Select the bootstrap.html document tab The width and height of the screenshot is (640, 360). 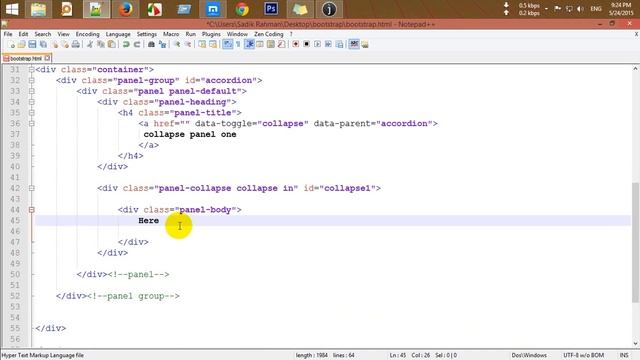[x=26, y=58]
